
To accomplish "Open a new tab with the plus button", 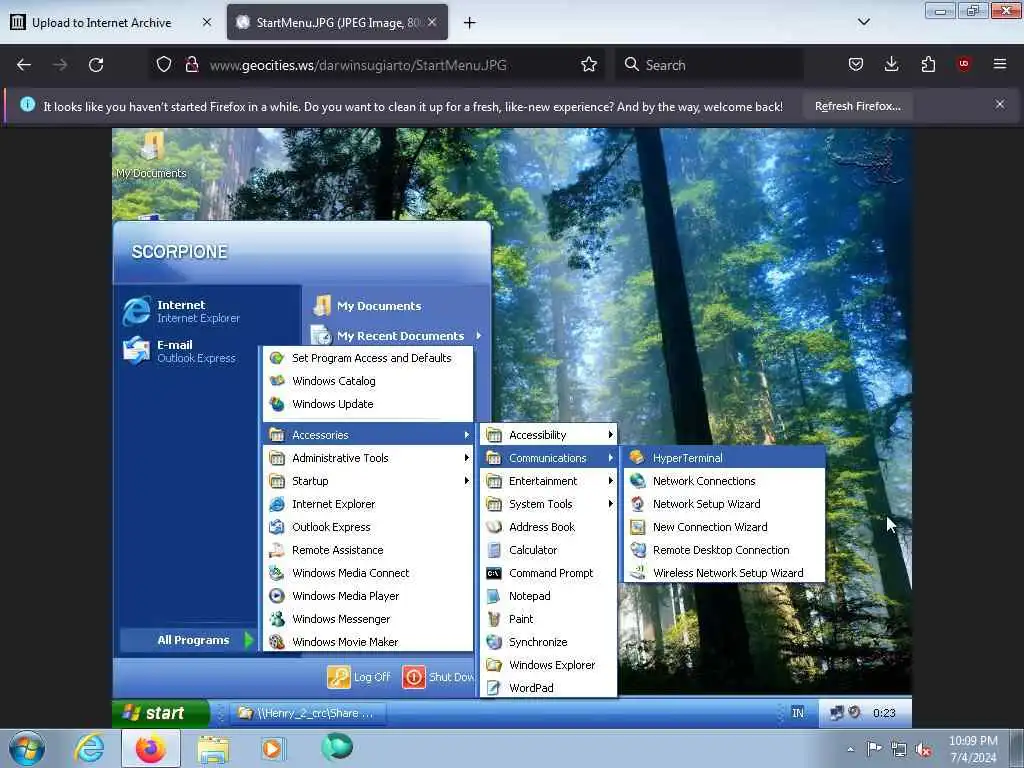I will tap(470, 23).
